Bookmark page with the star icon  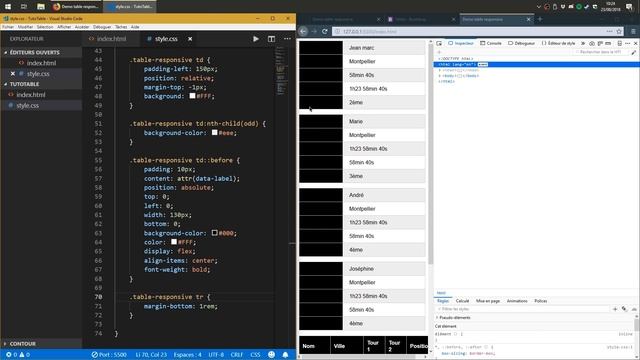point(619,31)
